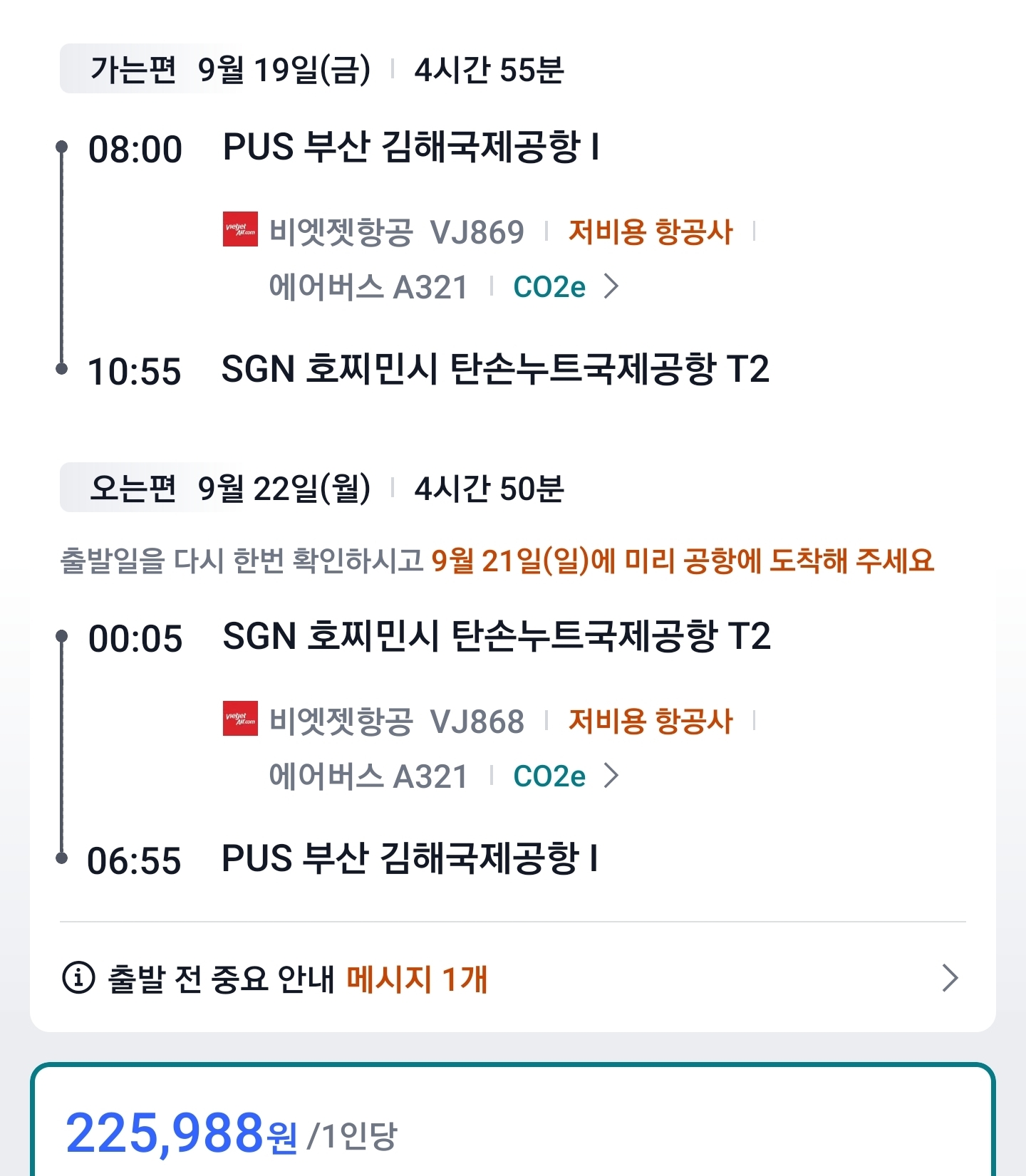Click the VietJet logo on outbound flight VJ869
Screen dimensions: 1026x1176
tap(240, 229)
